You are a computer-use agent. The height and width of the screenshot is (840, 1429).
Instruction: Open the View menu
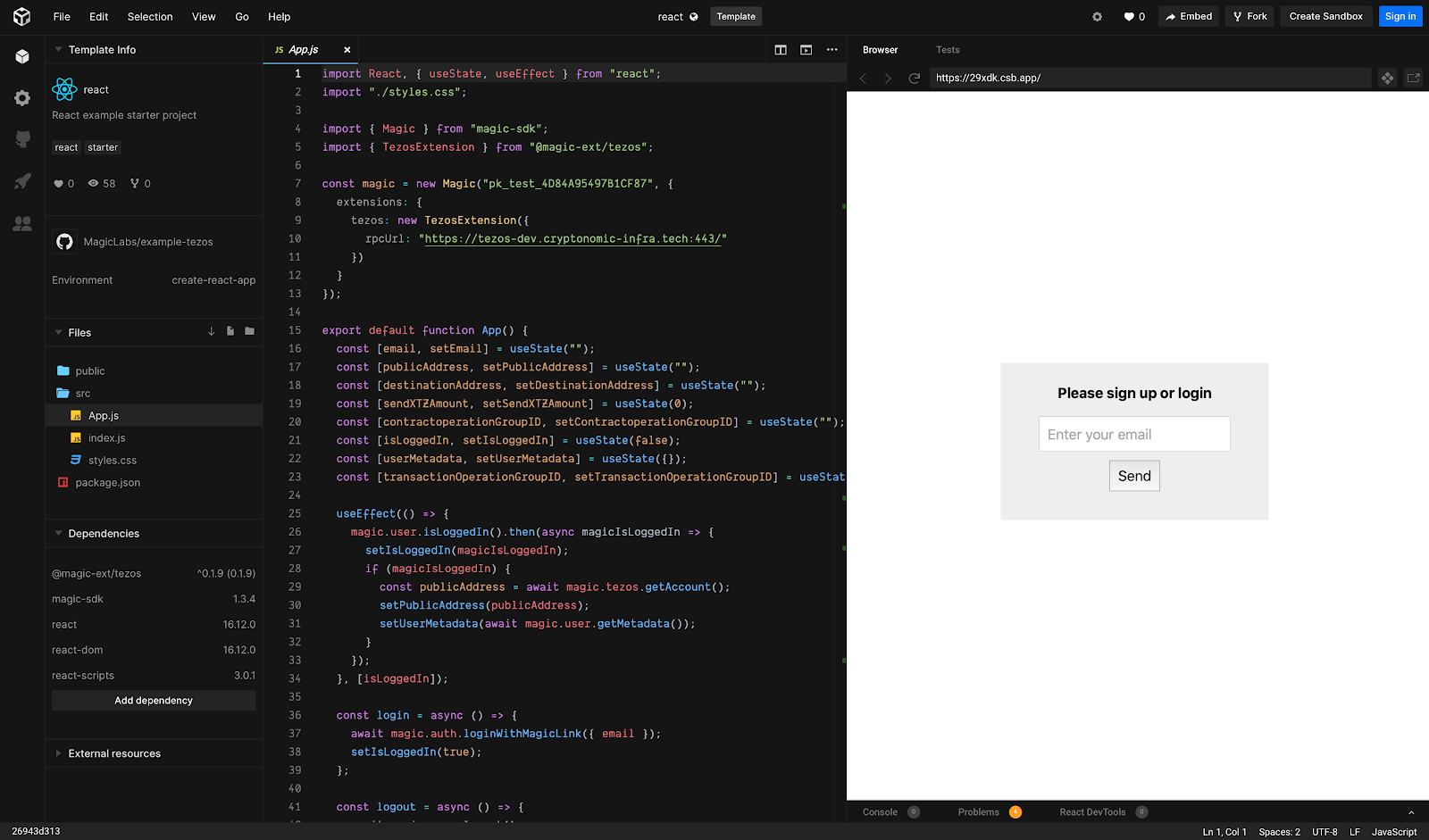204,16
